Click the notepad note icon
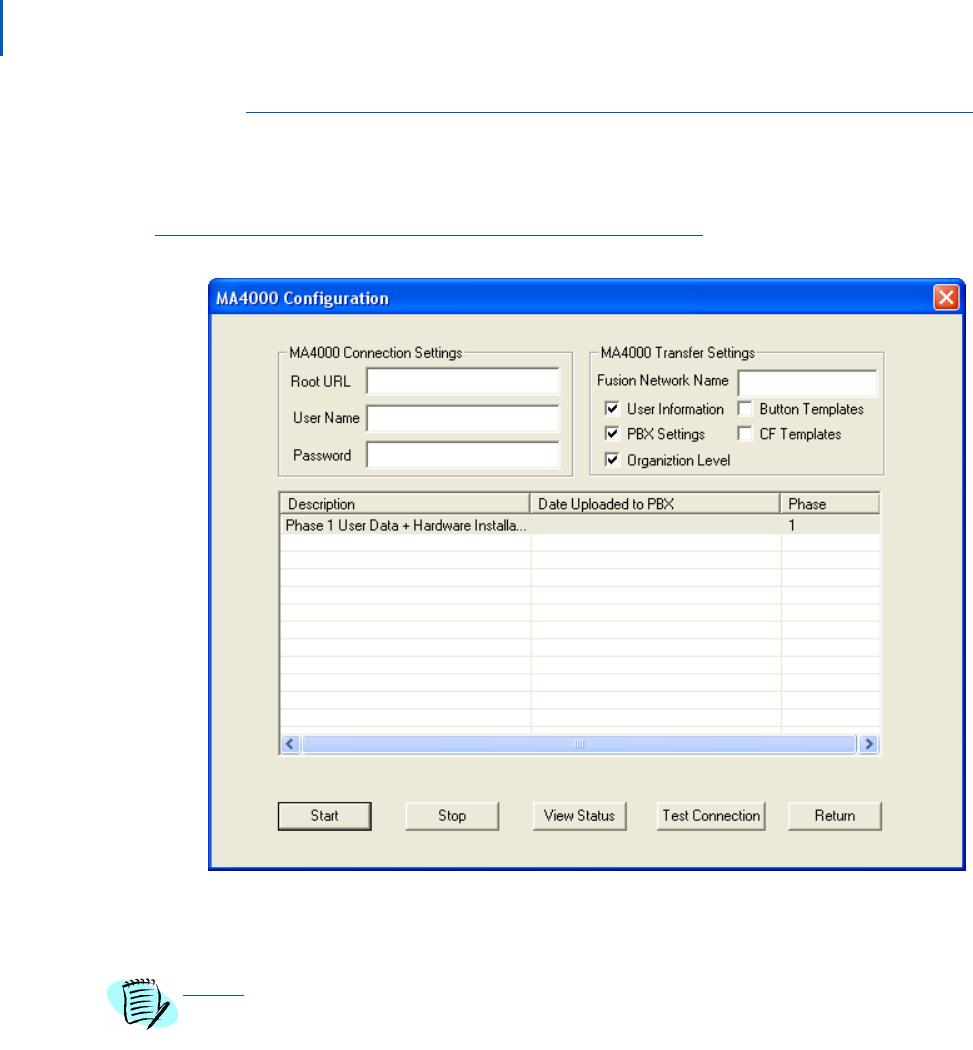 143,1003
